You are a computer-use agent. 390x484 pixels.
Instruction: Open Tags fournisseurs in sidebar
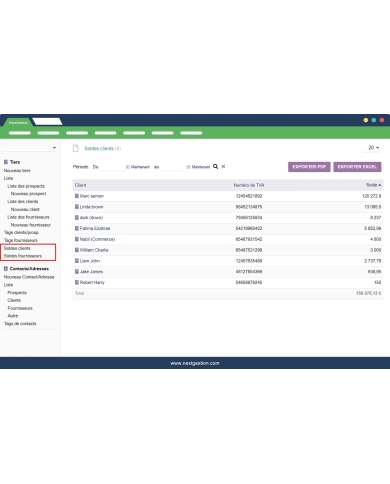21,240
